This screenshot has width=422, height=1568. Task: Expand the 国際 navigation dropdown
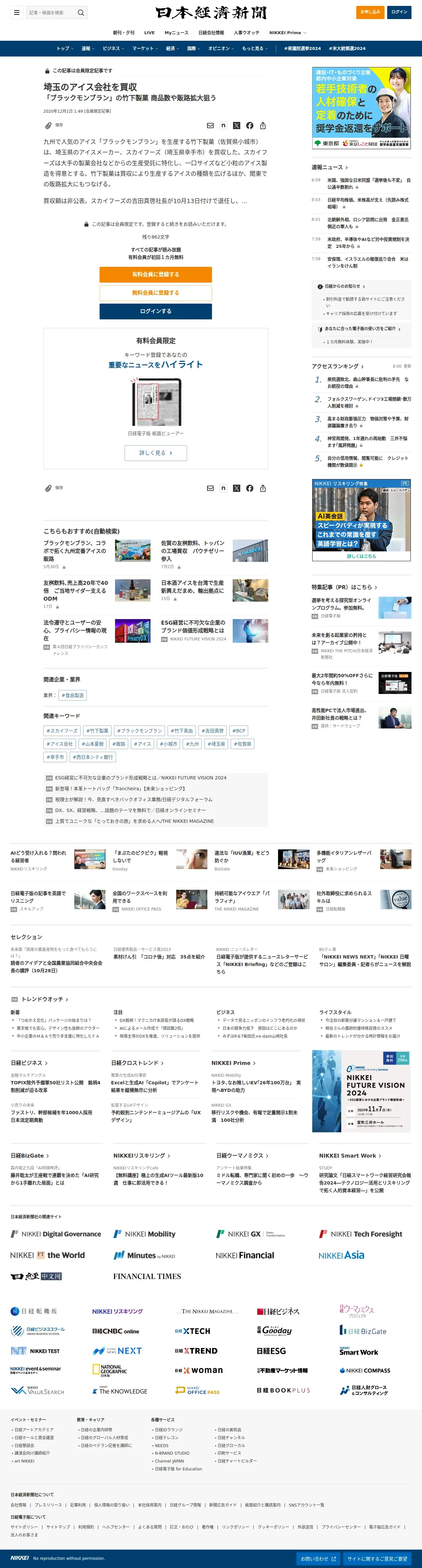coord(194,49)
